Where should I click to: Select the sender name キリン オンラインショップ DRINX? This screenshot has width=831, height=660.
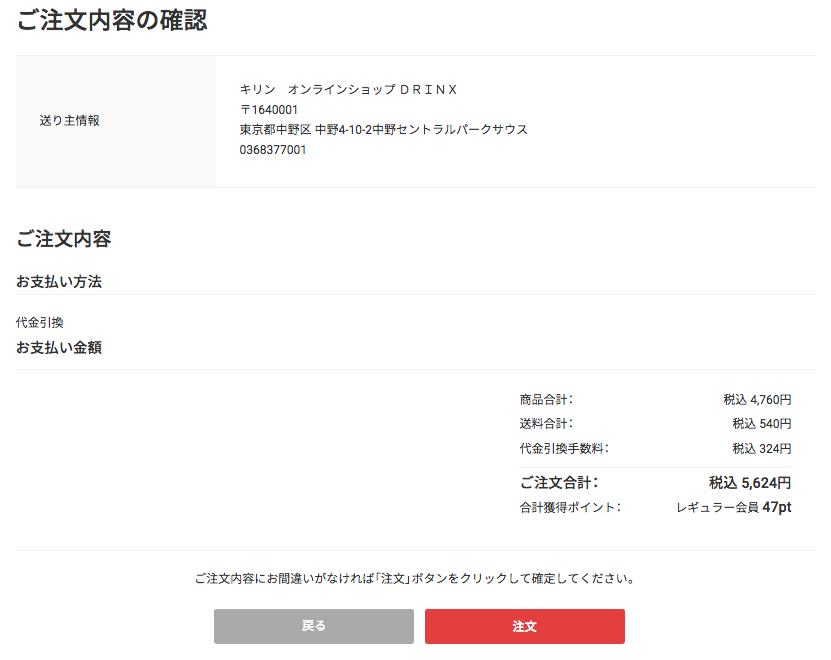(348, 90)
